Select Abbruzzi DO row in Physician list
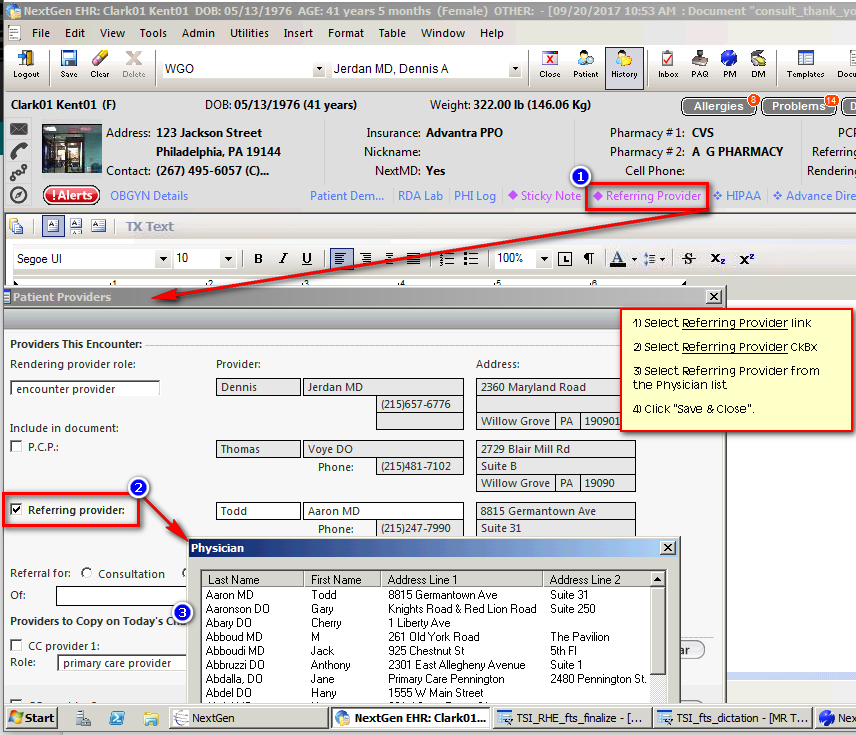The width and height of the screenshot is (856, 735). [427, 665]
